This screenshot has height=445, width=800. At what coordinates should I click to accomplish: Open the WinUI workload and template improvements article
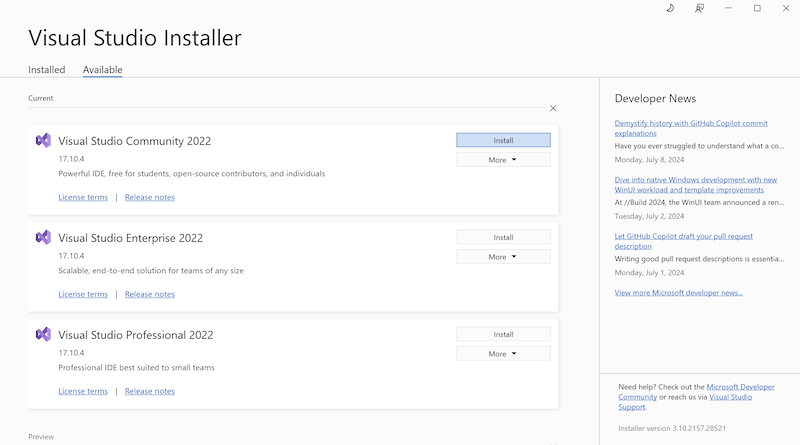pyautogui.click(x=695, y=185)
